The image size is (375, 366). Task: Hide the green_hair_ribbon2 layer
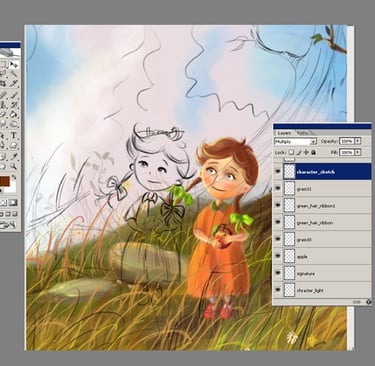278,205
